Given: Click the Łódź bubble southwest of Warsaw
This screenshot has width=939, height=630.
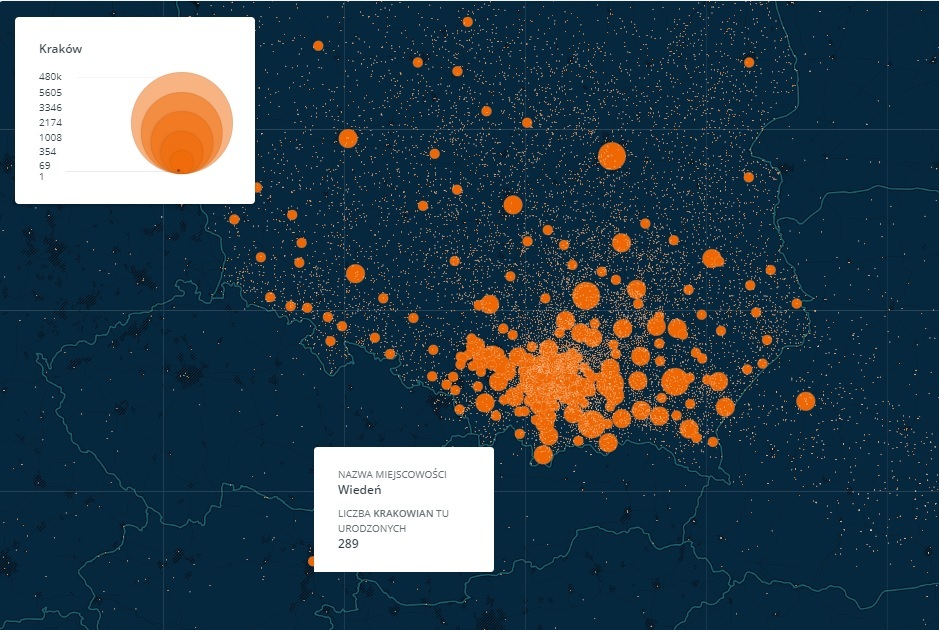Looking at the screenshot, I should tap(513, 205).
